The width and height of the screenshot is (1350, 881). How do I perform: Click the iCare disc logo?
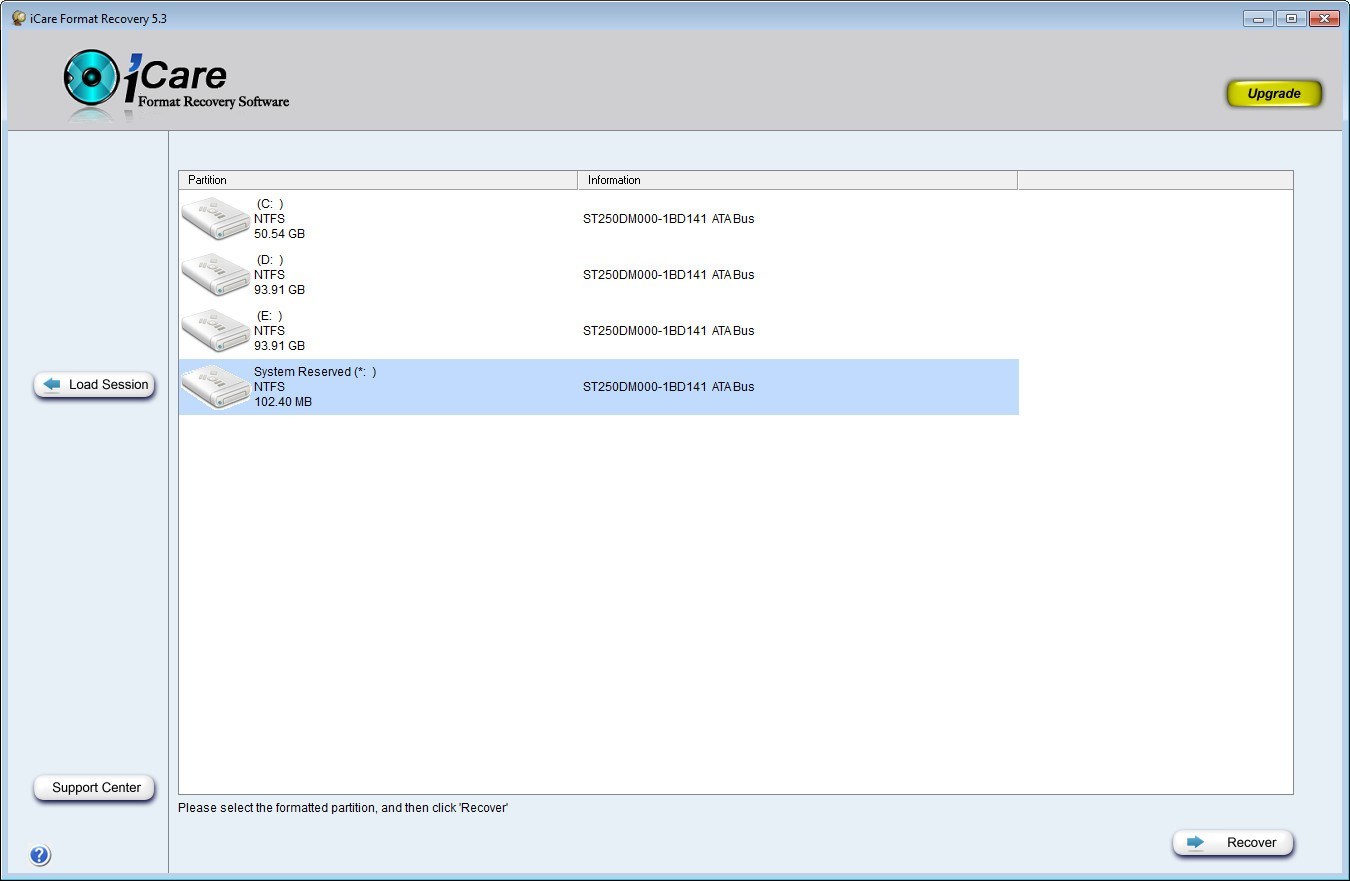coord(91,78)
